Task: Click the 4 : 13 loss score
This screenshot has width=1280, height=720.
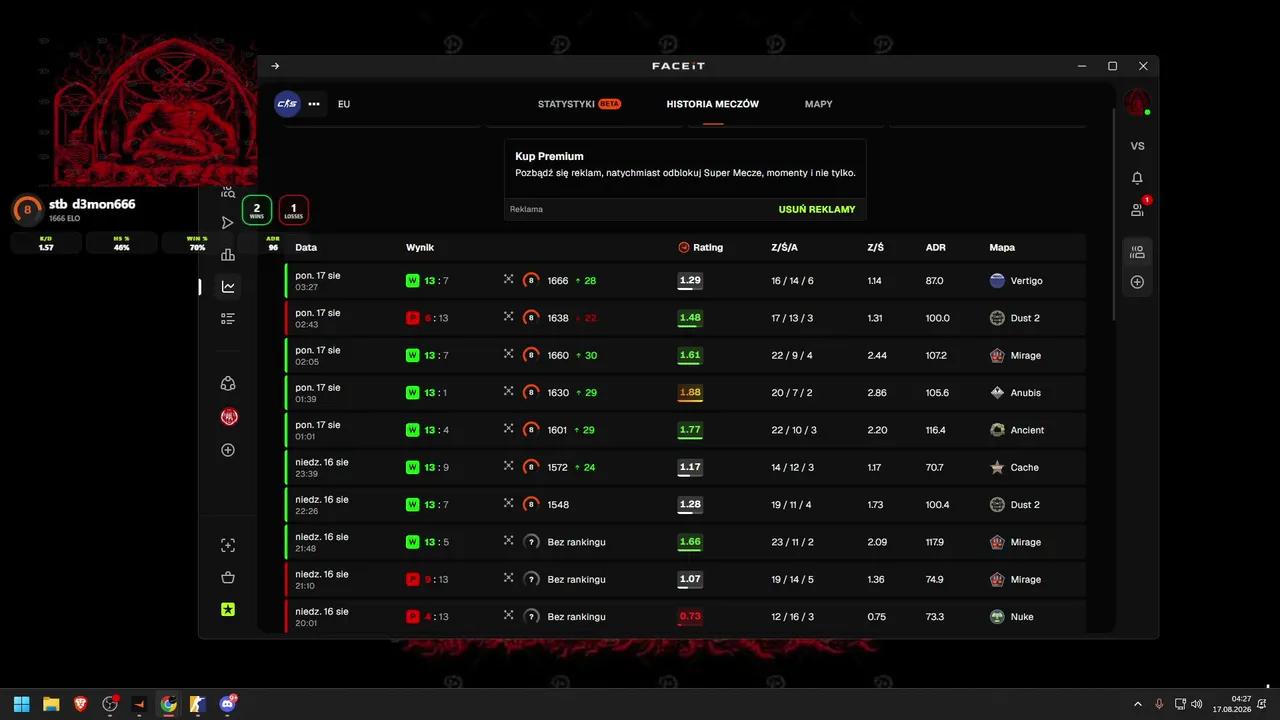Action: coord(436,617)
